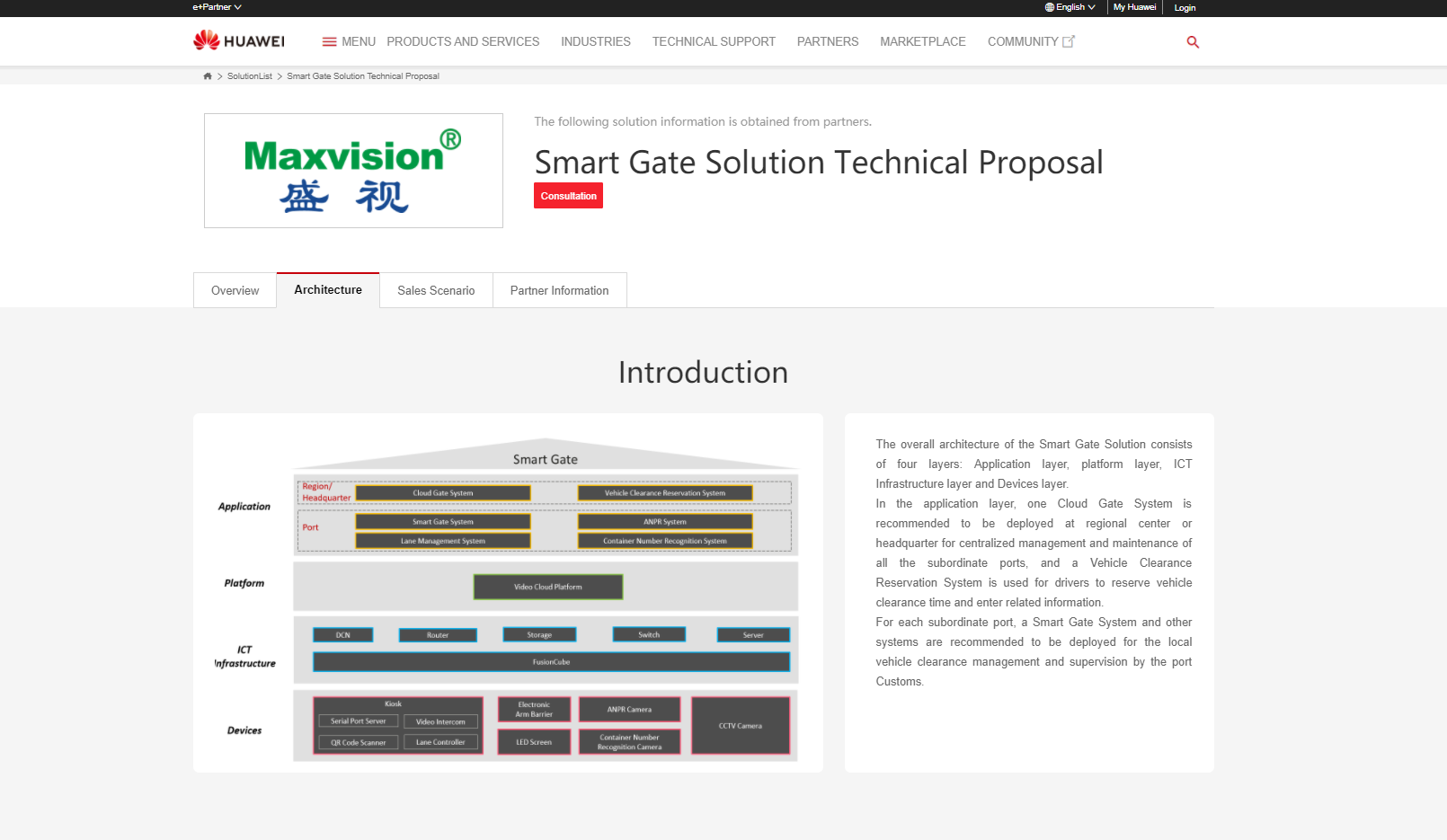
Task: Switch to the Overview tab
Action: click(x=235, y=291)
